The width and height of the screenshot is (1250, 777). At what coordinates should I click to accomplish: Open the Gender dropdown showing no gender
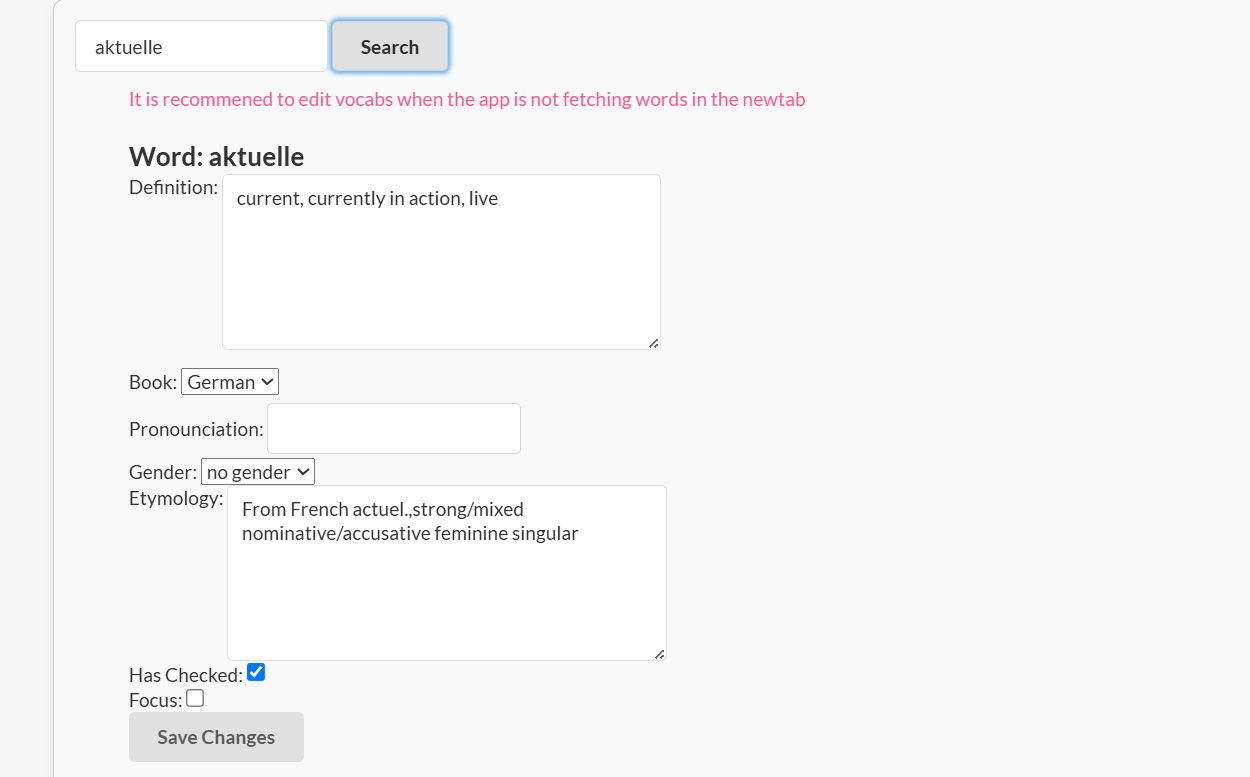click(258, 472)
